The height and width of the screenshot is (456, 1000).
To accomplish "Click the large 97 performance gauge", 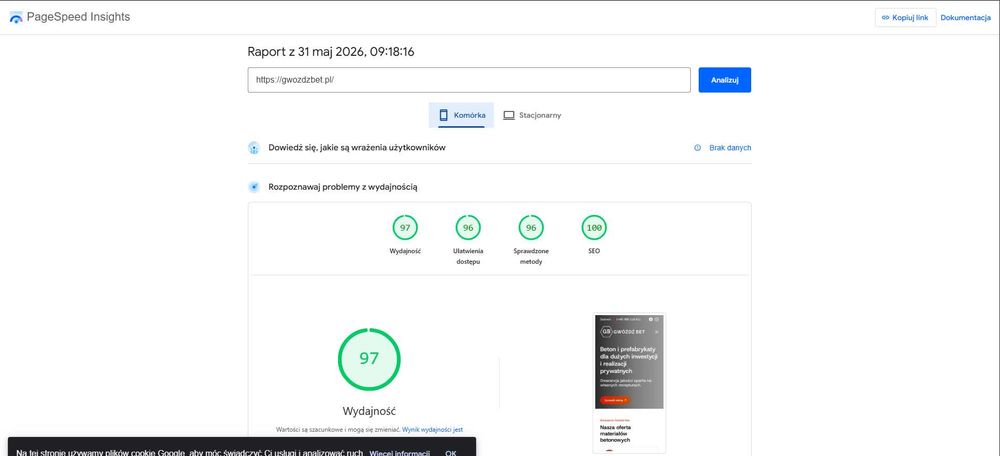I will click(369, 359).
